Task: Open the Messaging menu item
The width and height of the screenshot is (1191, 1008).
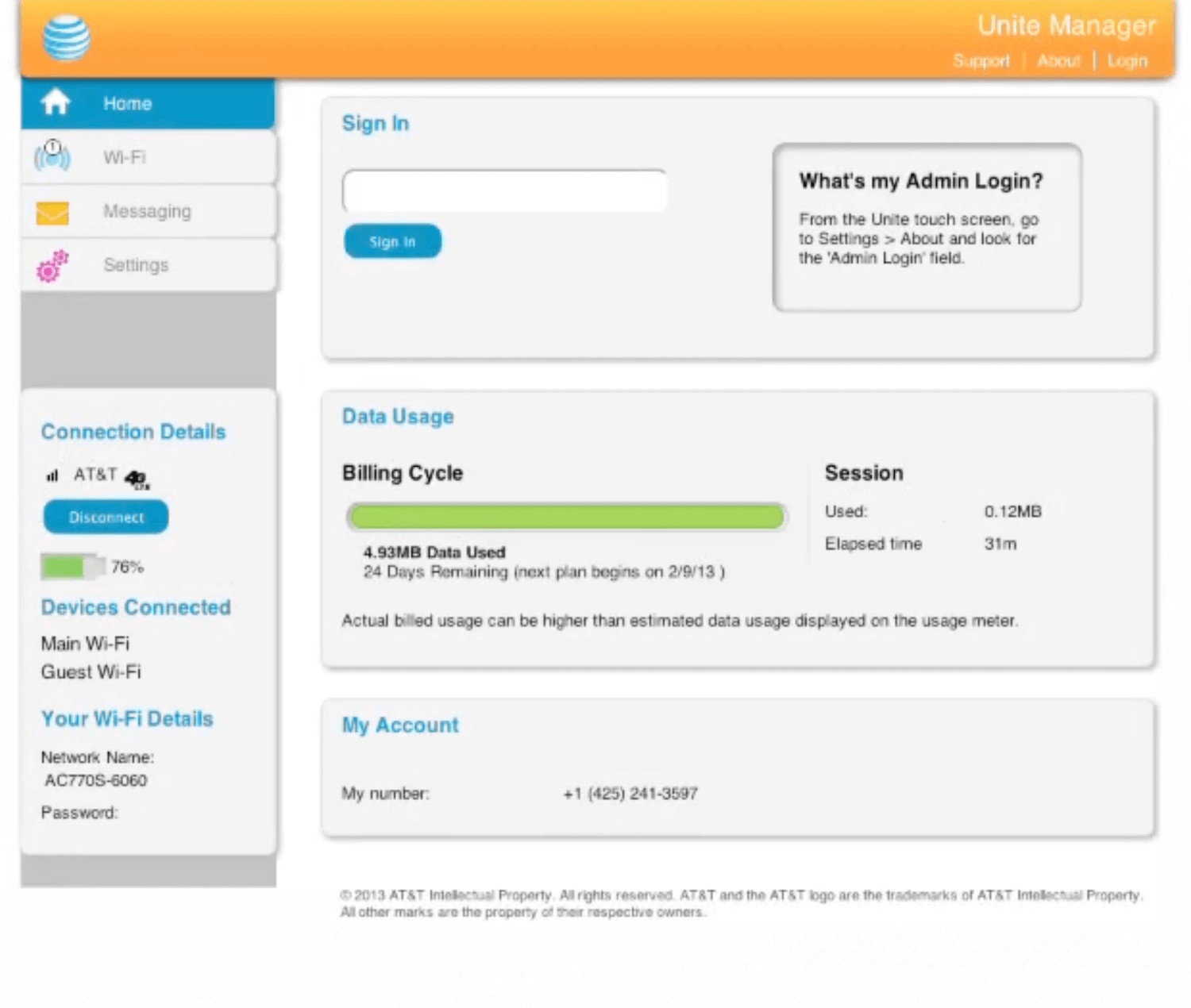Action: click(x=147, y=211)
